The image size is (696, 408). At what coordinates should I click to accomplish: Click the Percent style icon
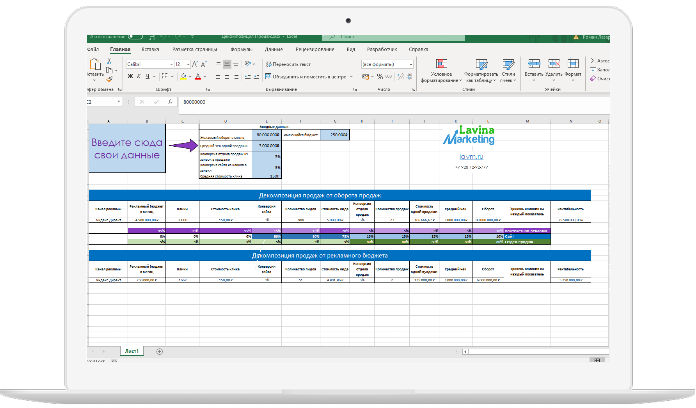pos(380,77)
